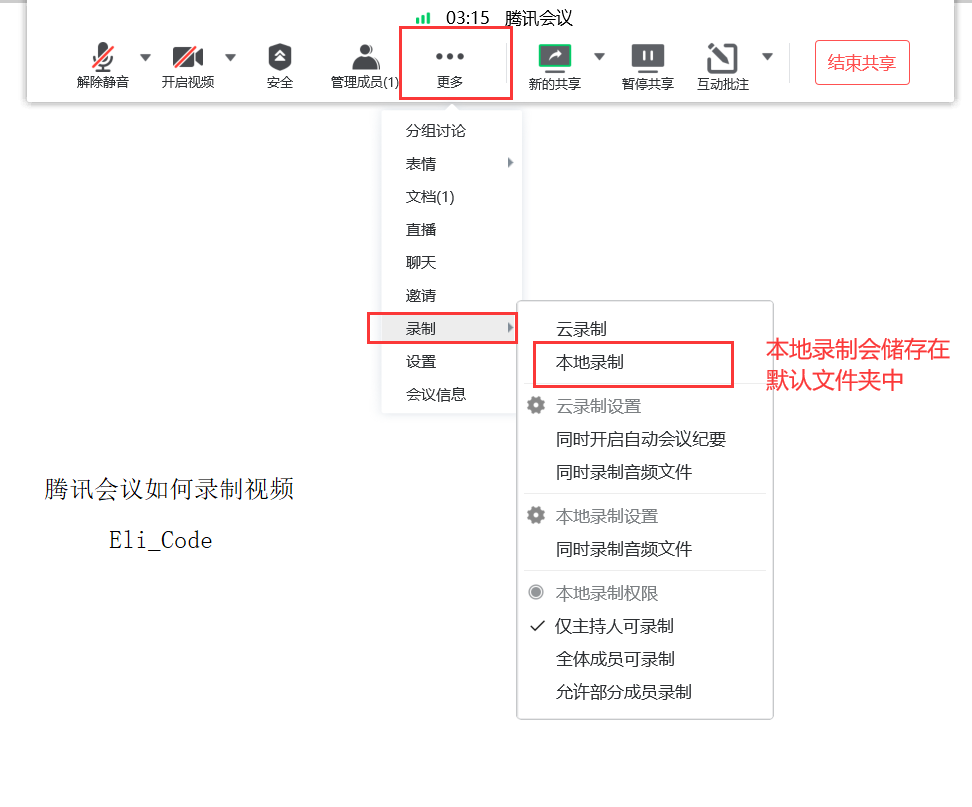Image resolution: width=972 pixels, height=807 pixels.
Task: Click the 腾讯会议如何录制视频 heading
Action: (169, 489)
